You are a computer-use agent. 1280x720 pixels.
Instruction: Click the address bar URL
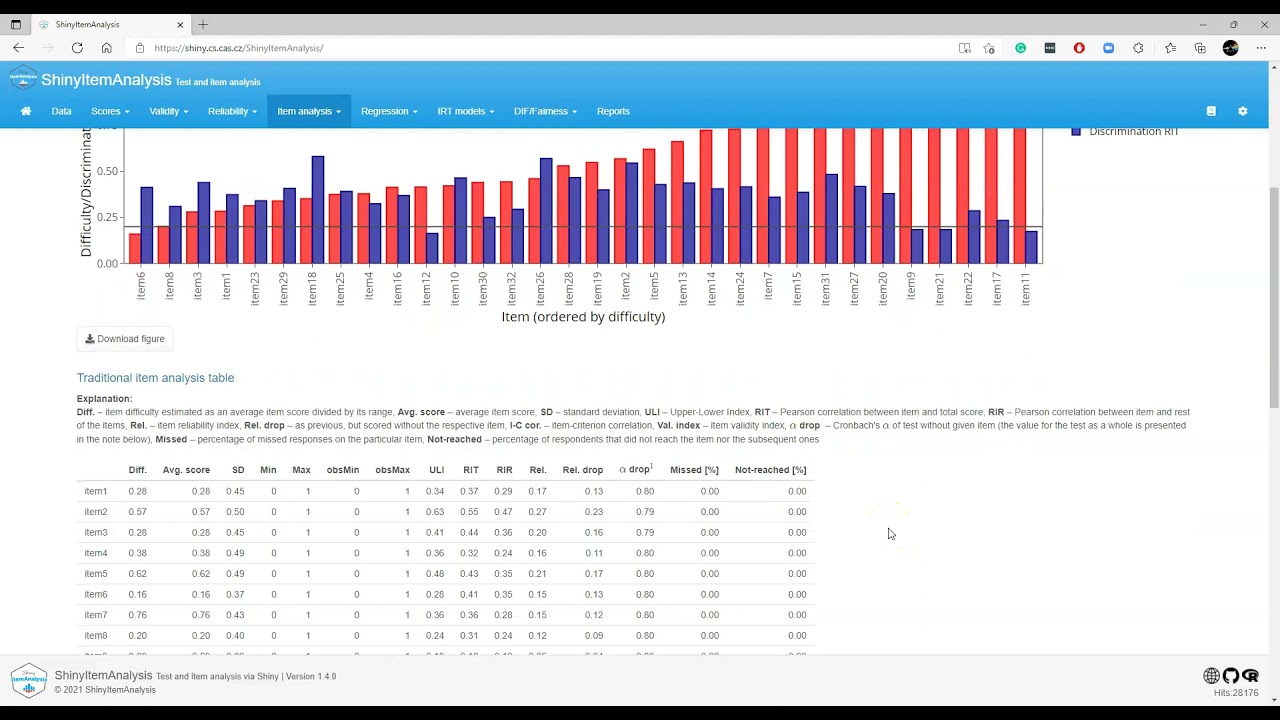tap(238, 48)
